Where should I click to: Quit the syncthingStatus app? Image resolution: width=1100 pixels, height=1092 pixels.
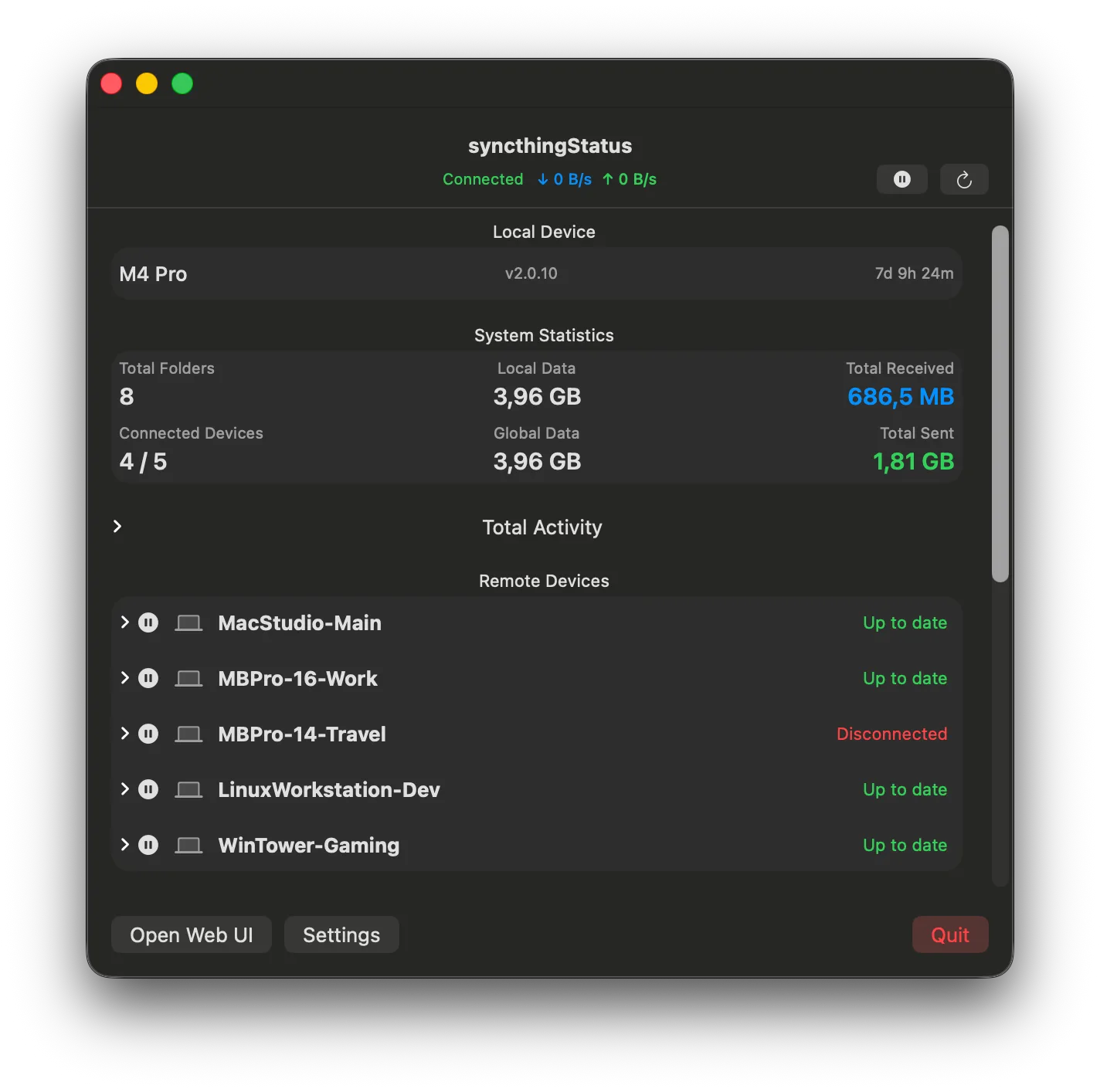(950, 934)
